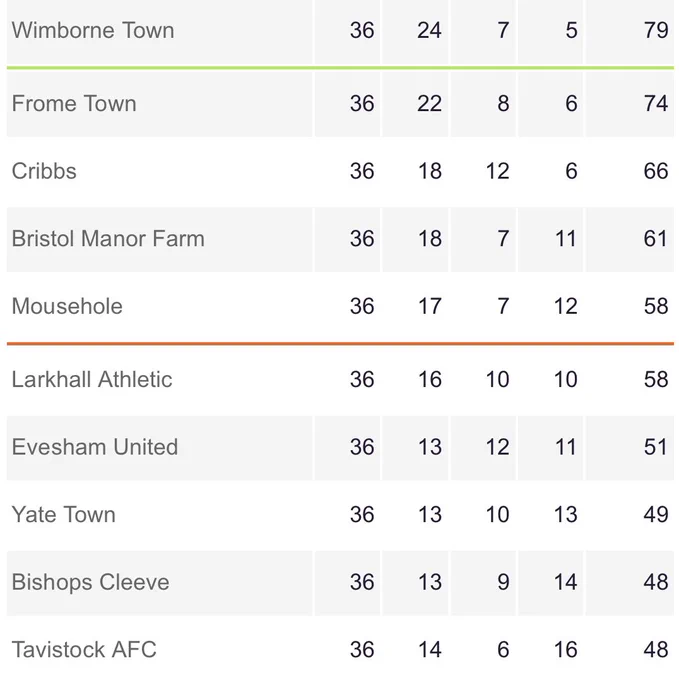Open Larkhall Athletic team page
Screen dimensions: 679x680
pos(92,379)
